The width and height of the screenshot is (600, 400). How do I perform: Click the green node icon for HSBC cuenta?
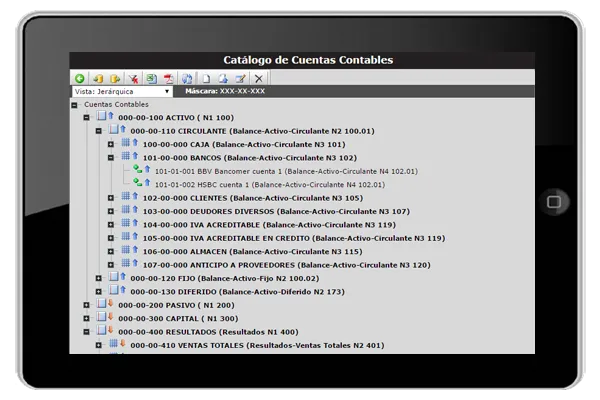click(x=138, y=182)
